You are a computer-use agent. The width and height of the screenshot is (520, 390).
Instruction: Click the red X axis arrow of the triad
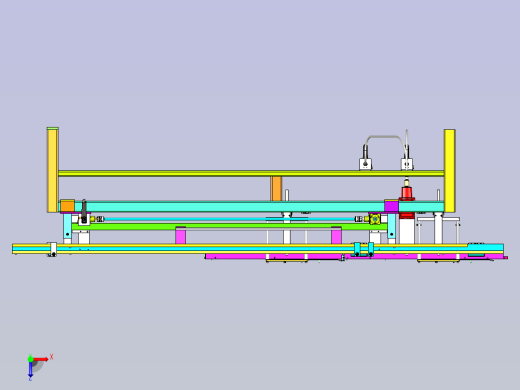coord(41,359)
